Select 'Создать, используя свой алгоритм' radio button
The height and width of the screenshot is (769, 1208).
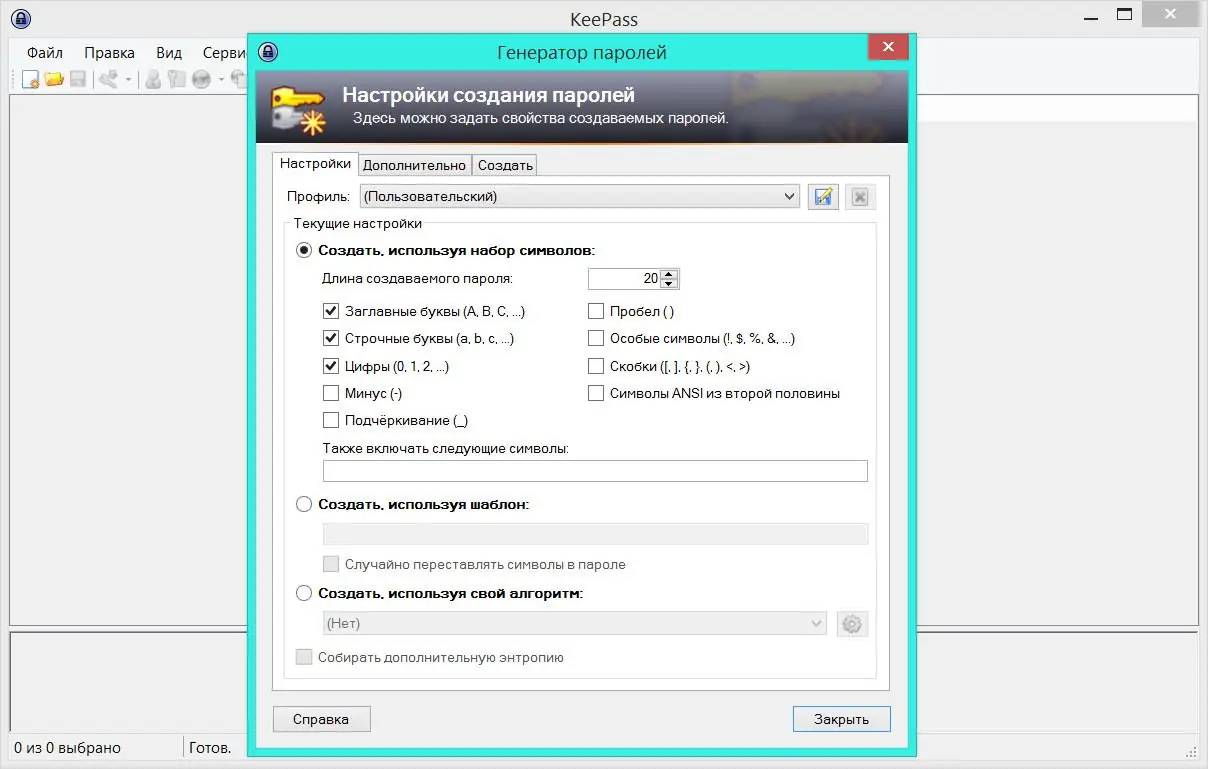click(304, 593)
